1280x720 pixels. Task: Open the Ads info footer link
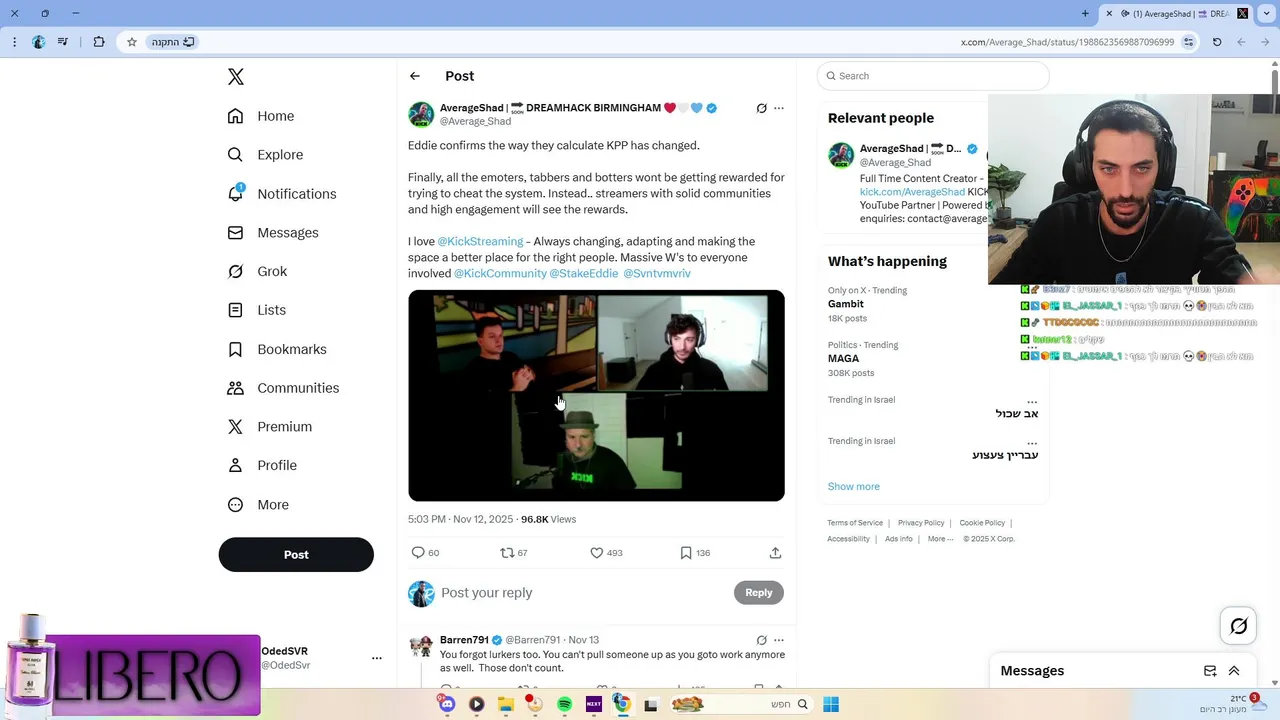coord(899,539)
